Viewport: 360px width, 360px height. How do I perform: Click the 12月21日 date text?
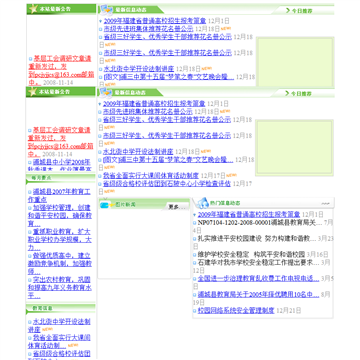click(x=289, y=310)
